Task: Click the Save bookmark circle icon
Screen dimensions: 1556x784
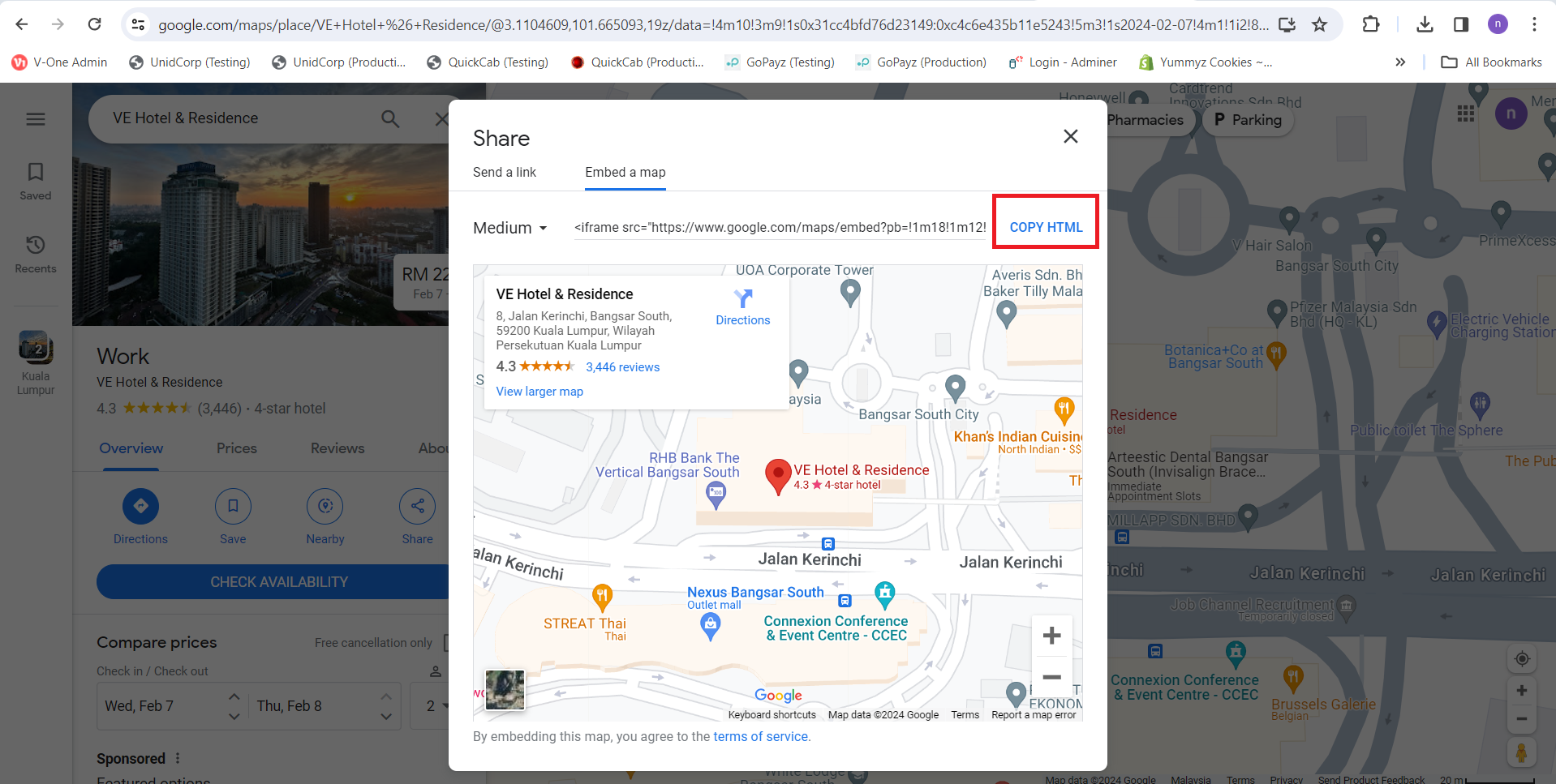Action: pos(233,506)
